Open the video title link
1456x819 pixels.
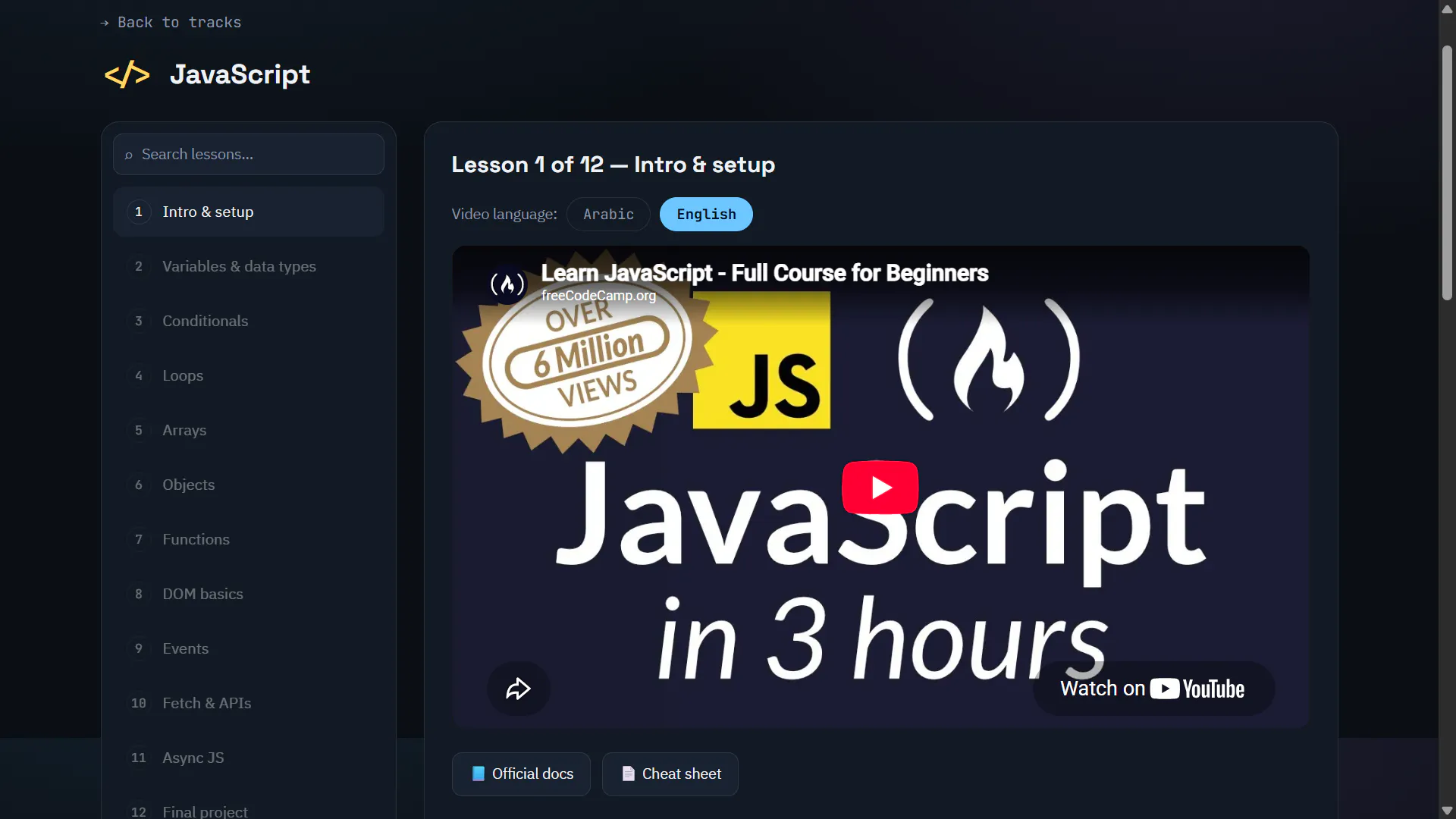pyautogui.click(x=764, y=273)
